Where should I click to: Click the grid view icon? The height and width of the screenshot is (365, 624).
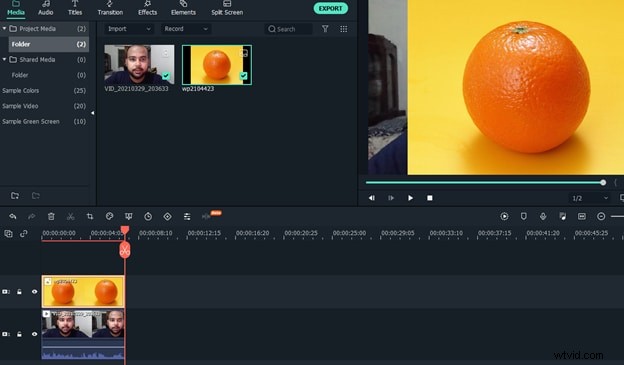(343, 29)
